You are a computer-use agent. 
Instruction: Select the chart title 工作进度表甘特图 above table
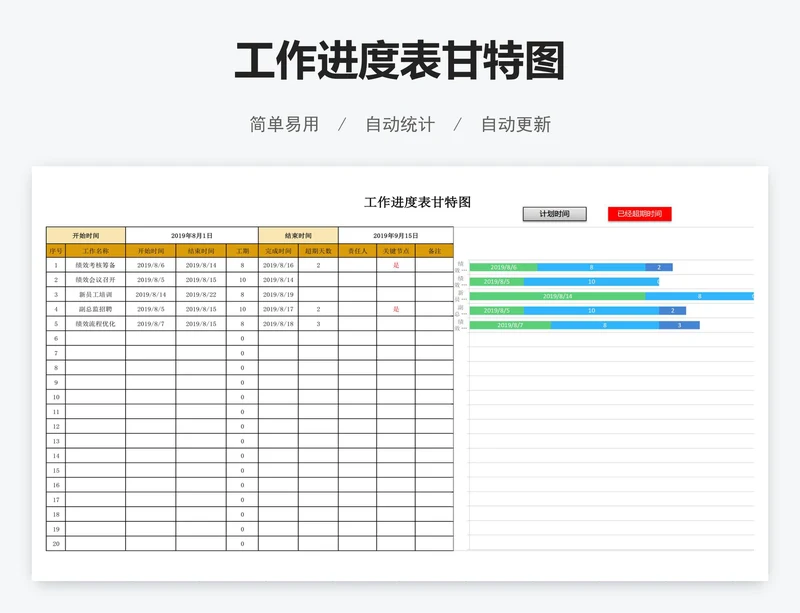[417, 202]
